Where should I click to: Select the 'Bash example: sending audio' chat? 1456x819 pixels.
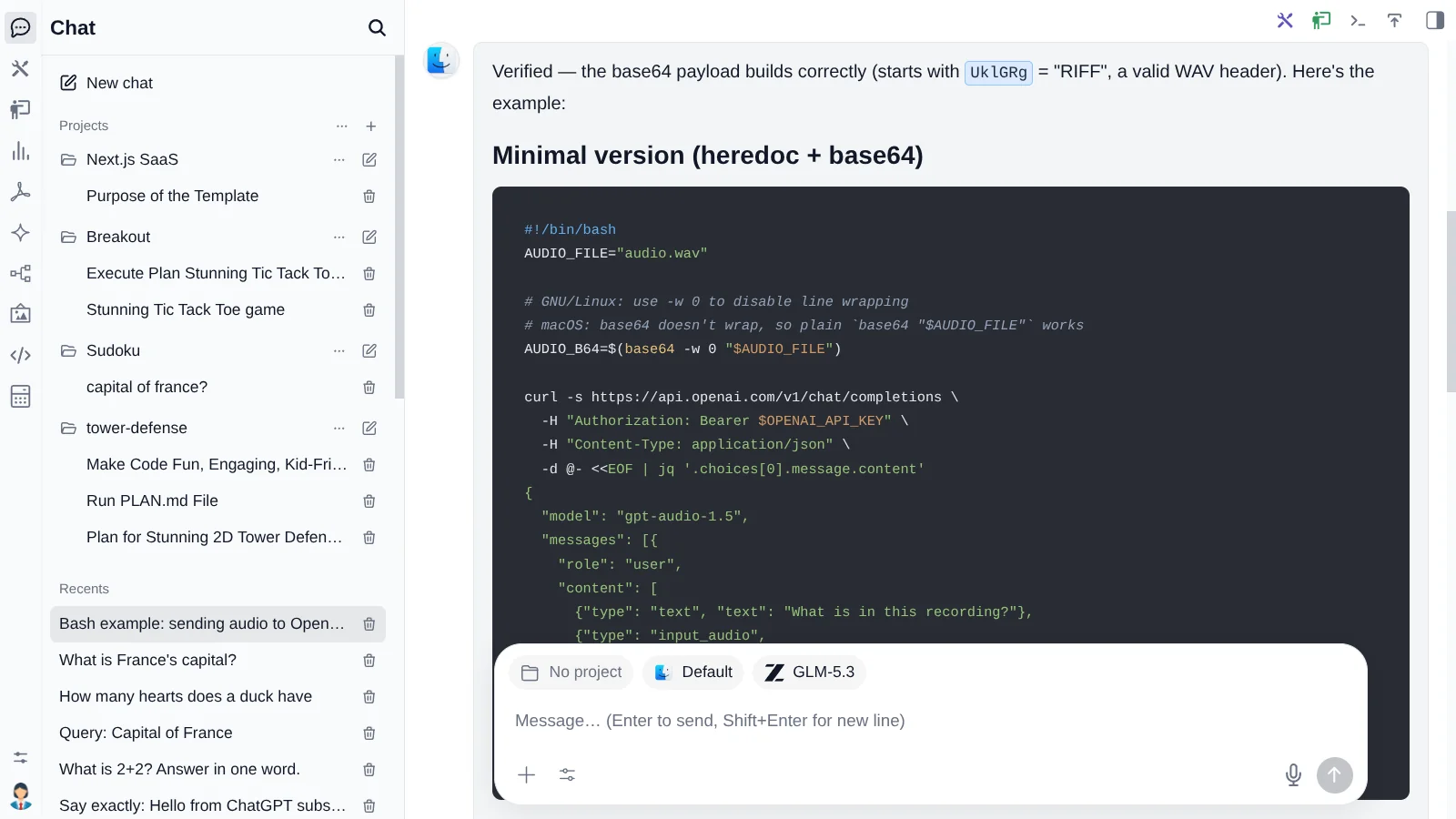click(217, 624)
